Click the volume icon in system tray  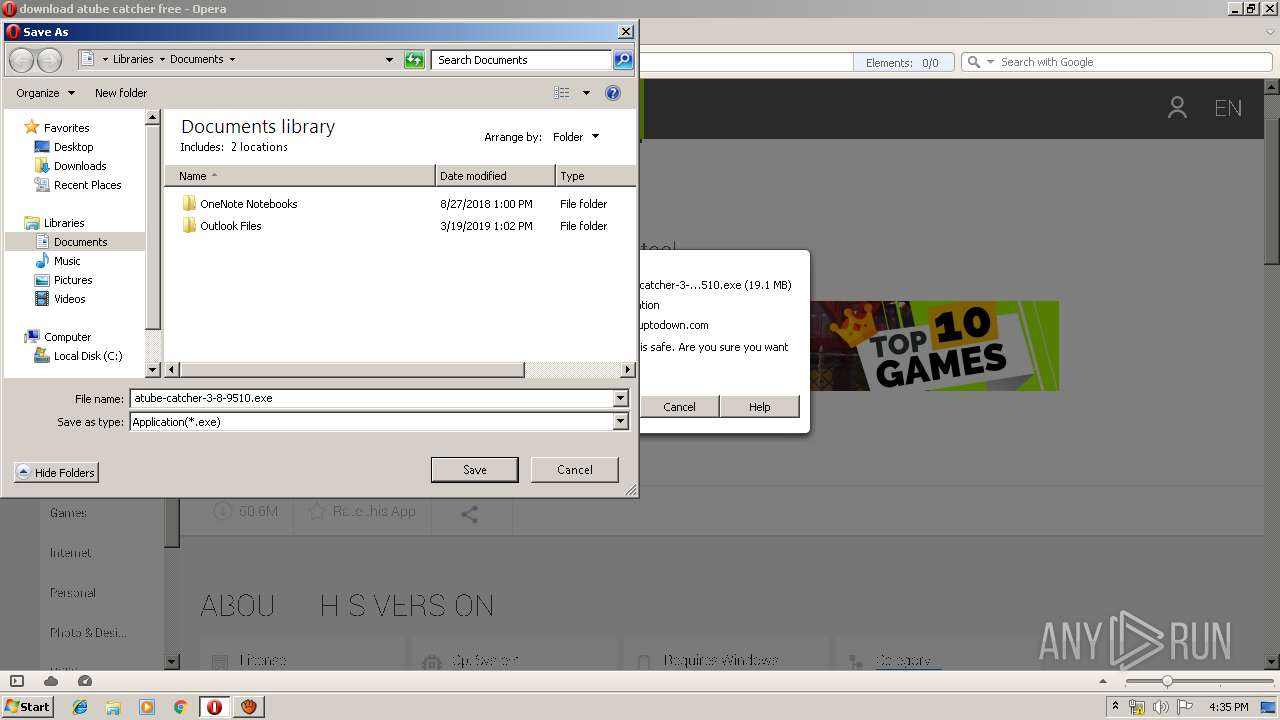[1160, 707]
